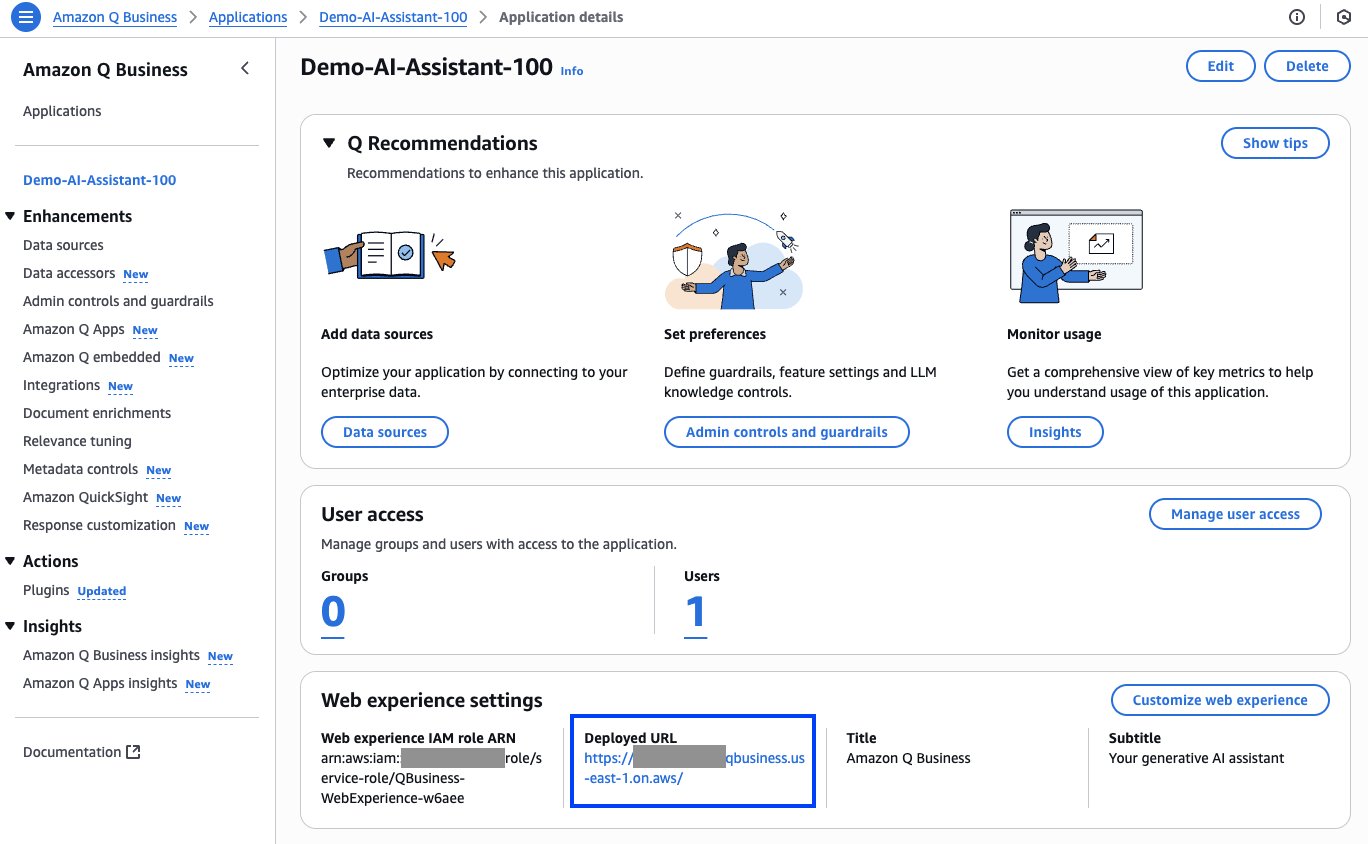
Task: Click the Show tips button
Action: [1275, 143]
